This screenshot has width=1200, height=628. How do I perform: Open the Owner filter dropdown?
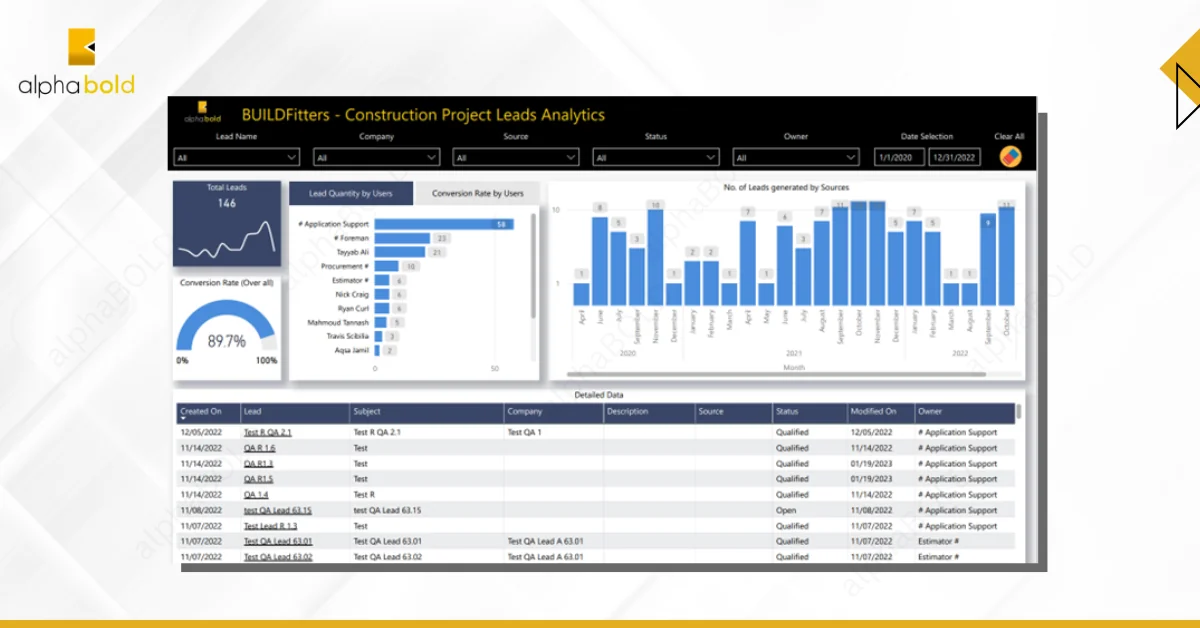(x=796, y=157)
